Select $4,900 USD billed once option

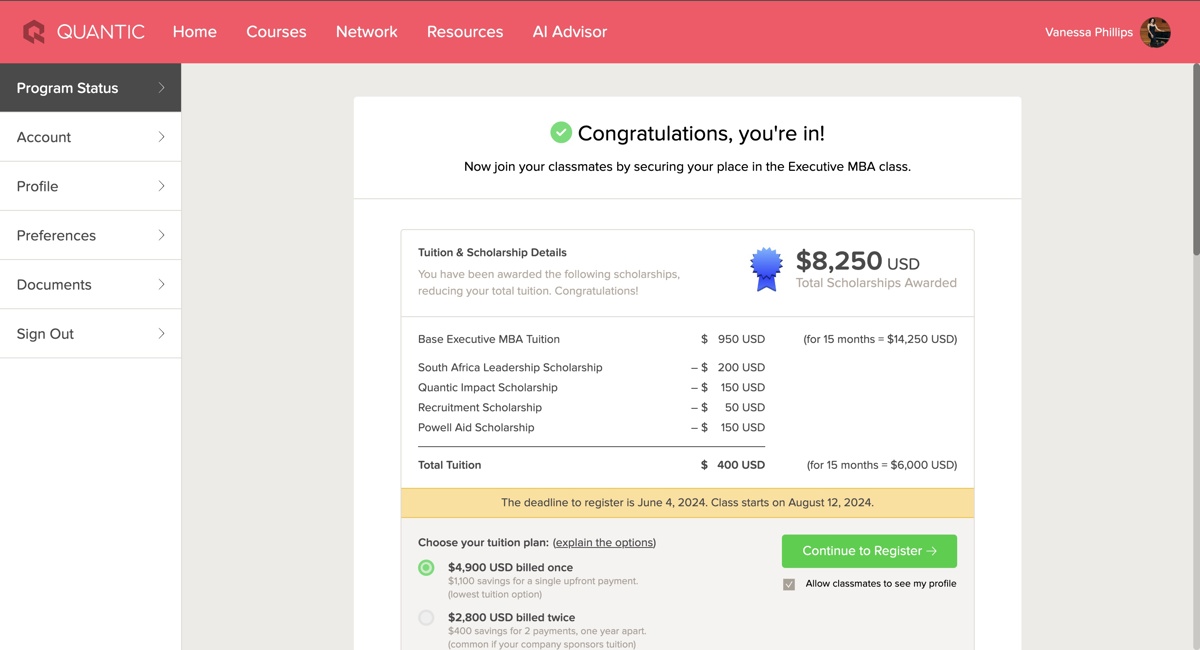pyautogui.click(x=426, y=567)
